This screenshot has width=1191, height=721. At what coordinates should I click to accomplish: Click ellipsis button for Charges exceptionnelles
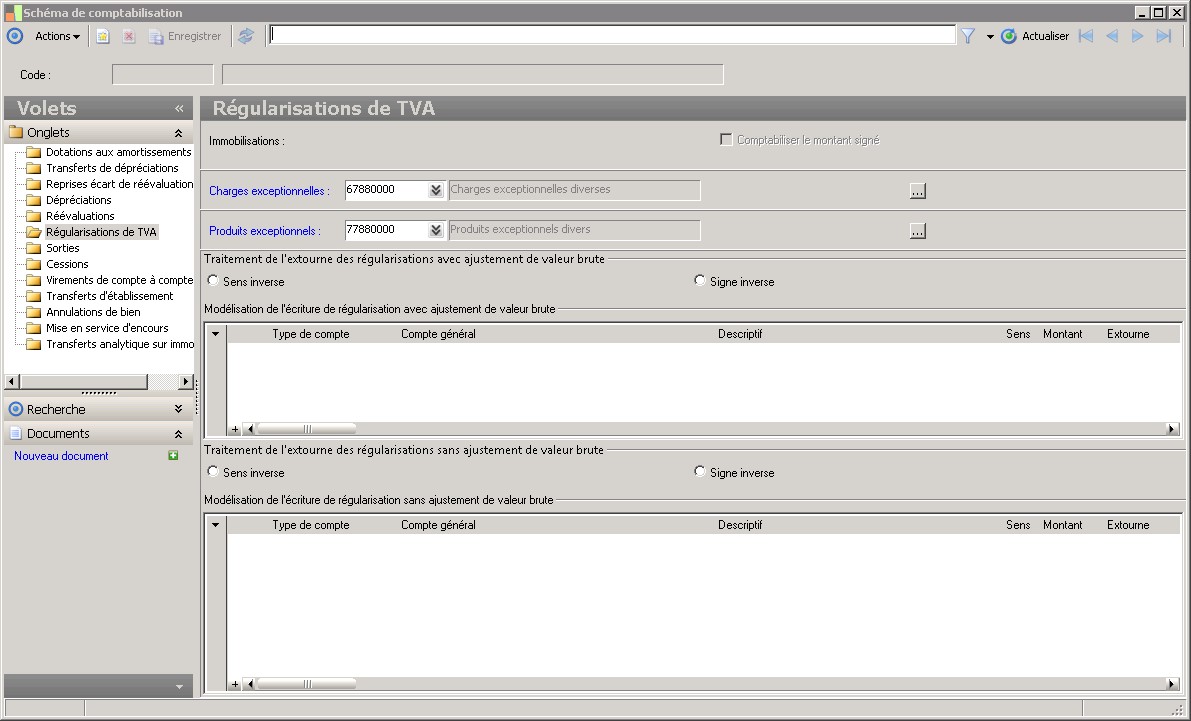click(918, 191)
